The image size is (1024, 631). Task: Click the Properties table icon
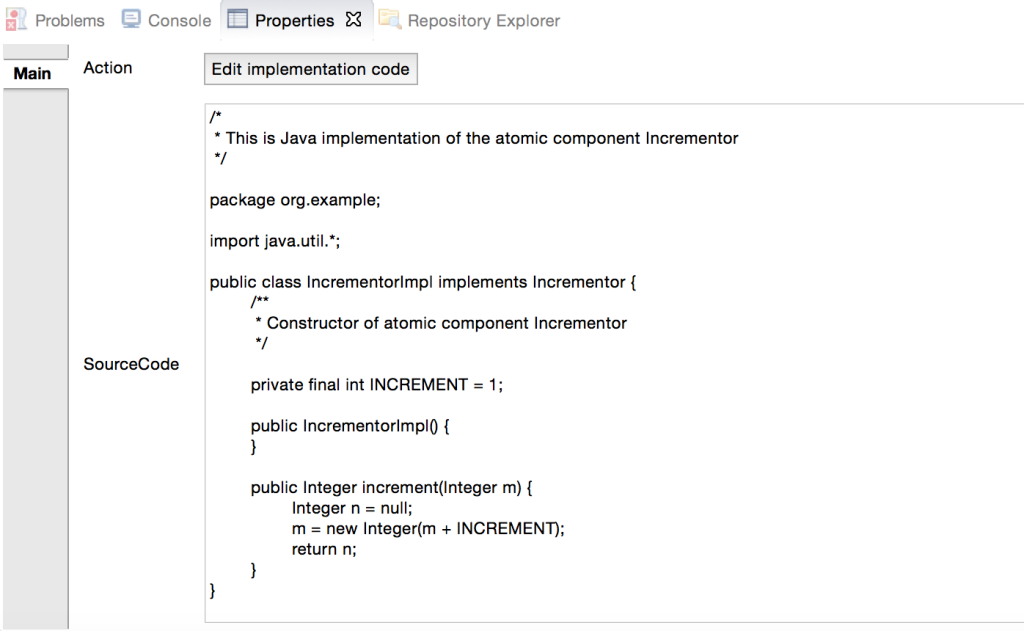click(x=237, y=19)
